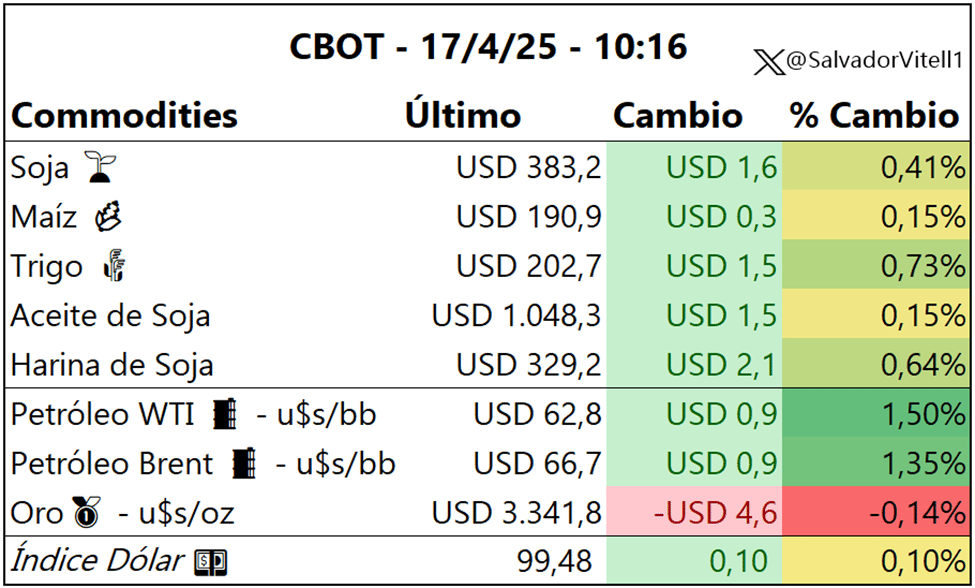The height and width of the screenshot is (588, 975).
Task: Open the @SalvadorVitell1 handle
Action: [874, 61]
